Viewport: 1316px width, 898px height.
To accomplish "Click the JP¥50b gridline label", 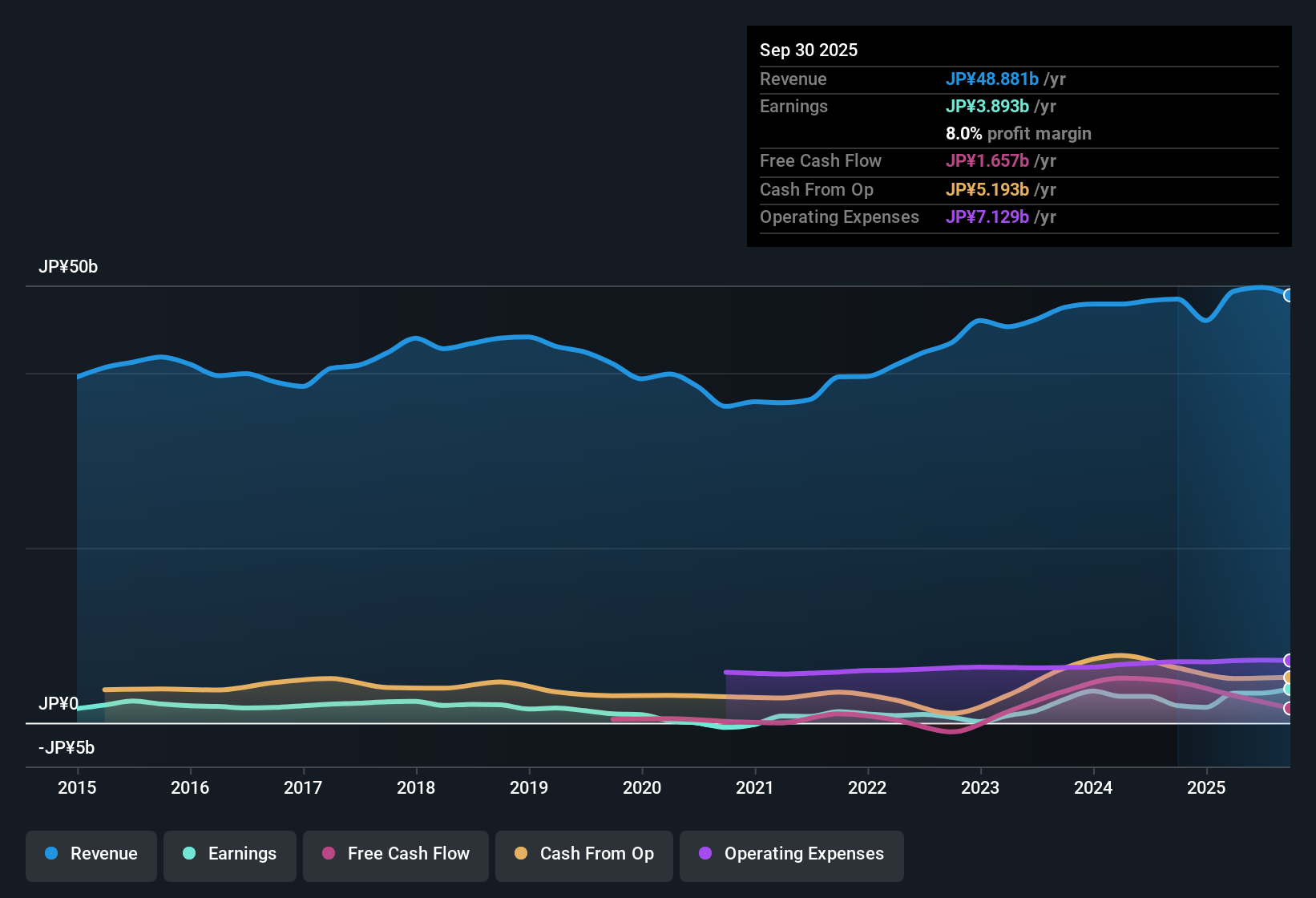I will click(x=68, y=266).
